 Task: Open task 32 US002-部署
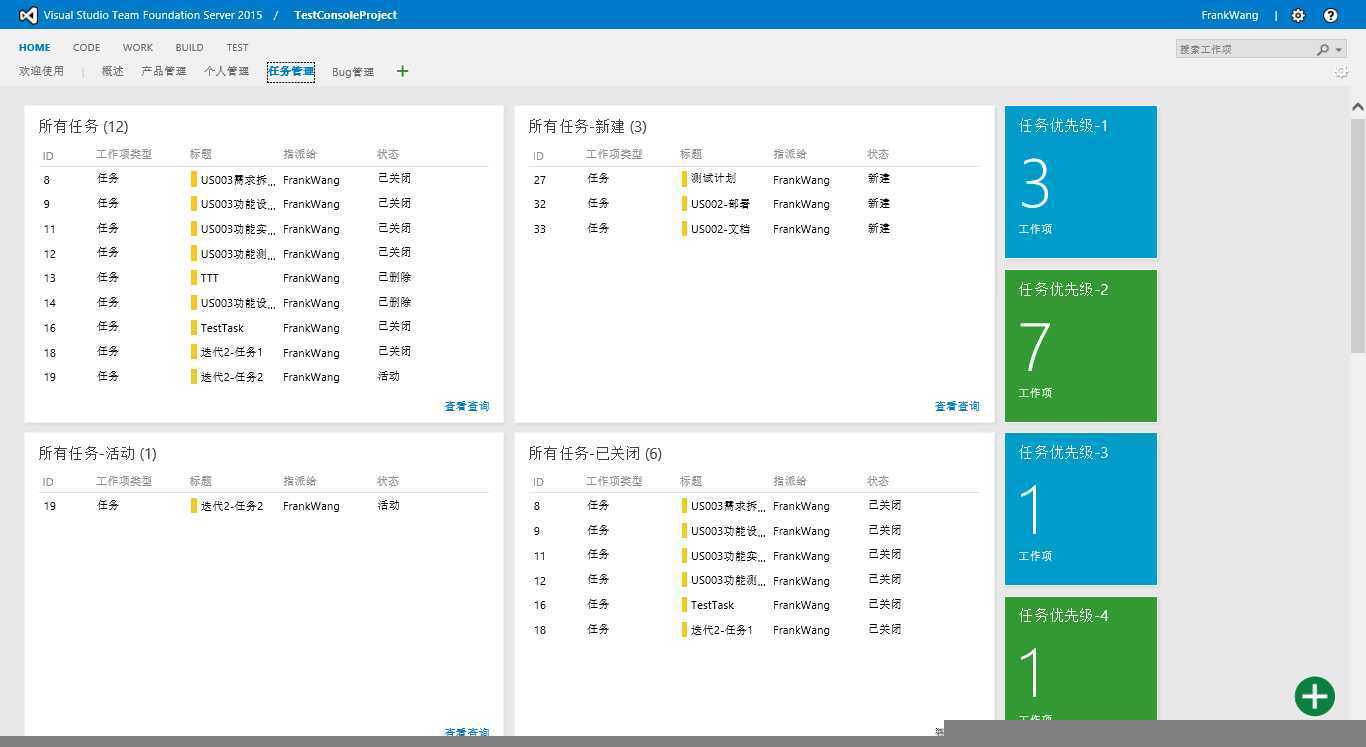click(720, 204)
